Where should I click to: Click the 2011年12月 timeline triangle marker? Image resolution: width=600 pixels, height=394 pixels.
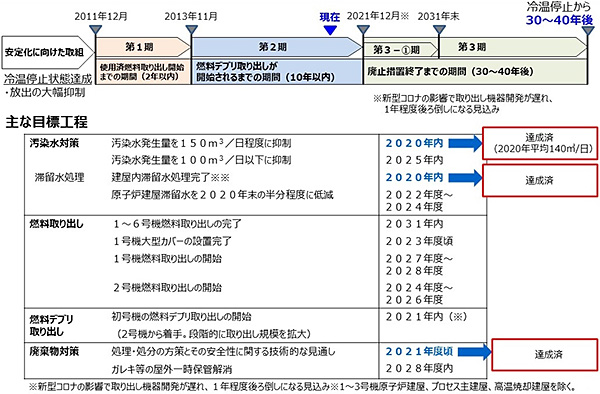tap(95, 30)
